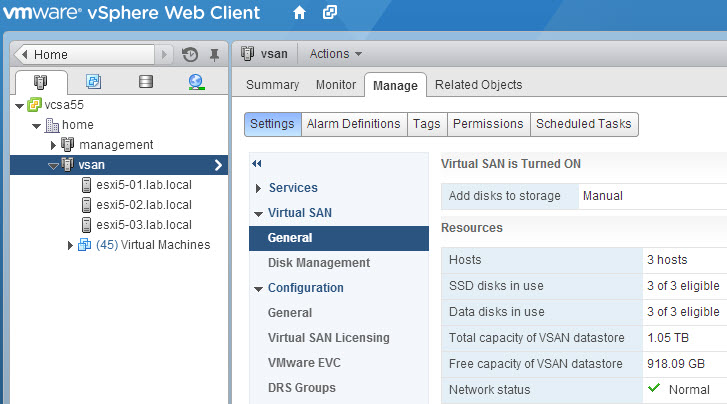Viewport: 727px width, 404px height.
Task: Click host icon for esxi5-02.lab.local
Action: pos(86,205)
